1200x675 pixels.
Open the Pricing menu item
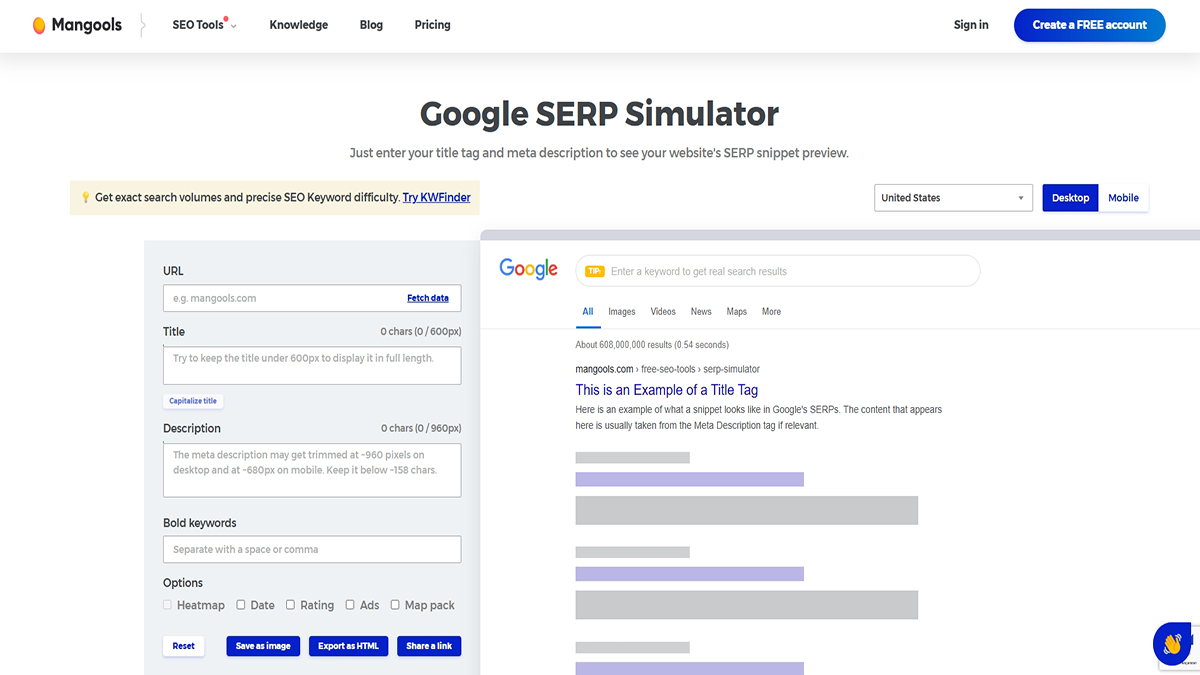(432, 25)
